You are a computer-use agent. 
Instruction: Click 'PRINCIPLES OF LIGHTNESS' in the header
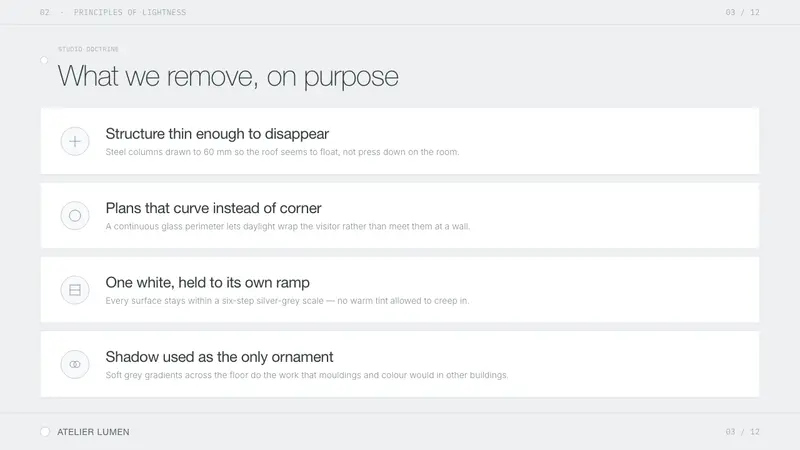(x=130, y=12)
